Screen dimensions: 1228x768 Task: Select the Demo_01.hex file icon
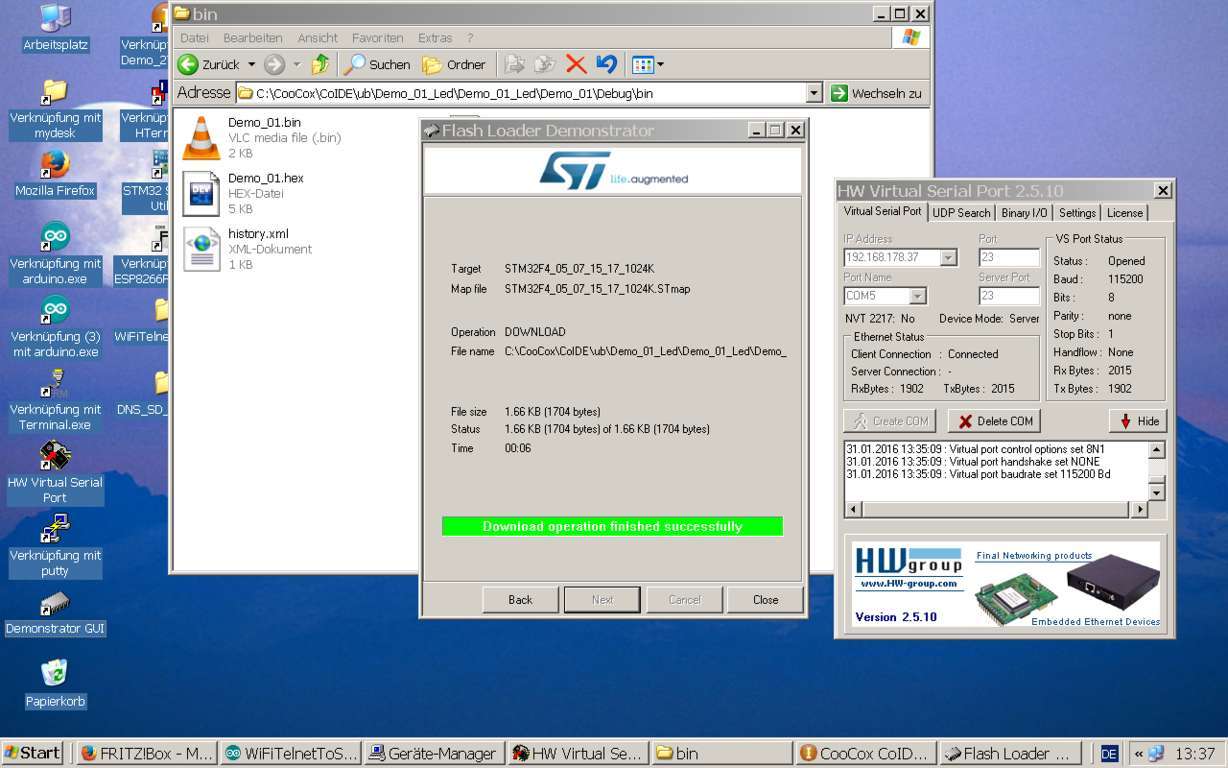[x=201, y=194]
